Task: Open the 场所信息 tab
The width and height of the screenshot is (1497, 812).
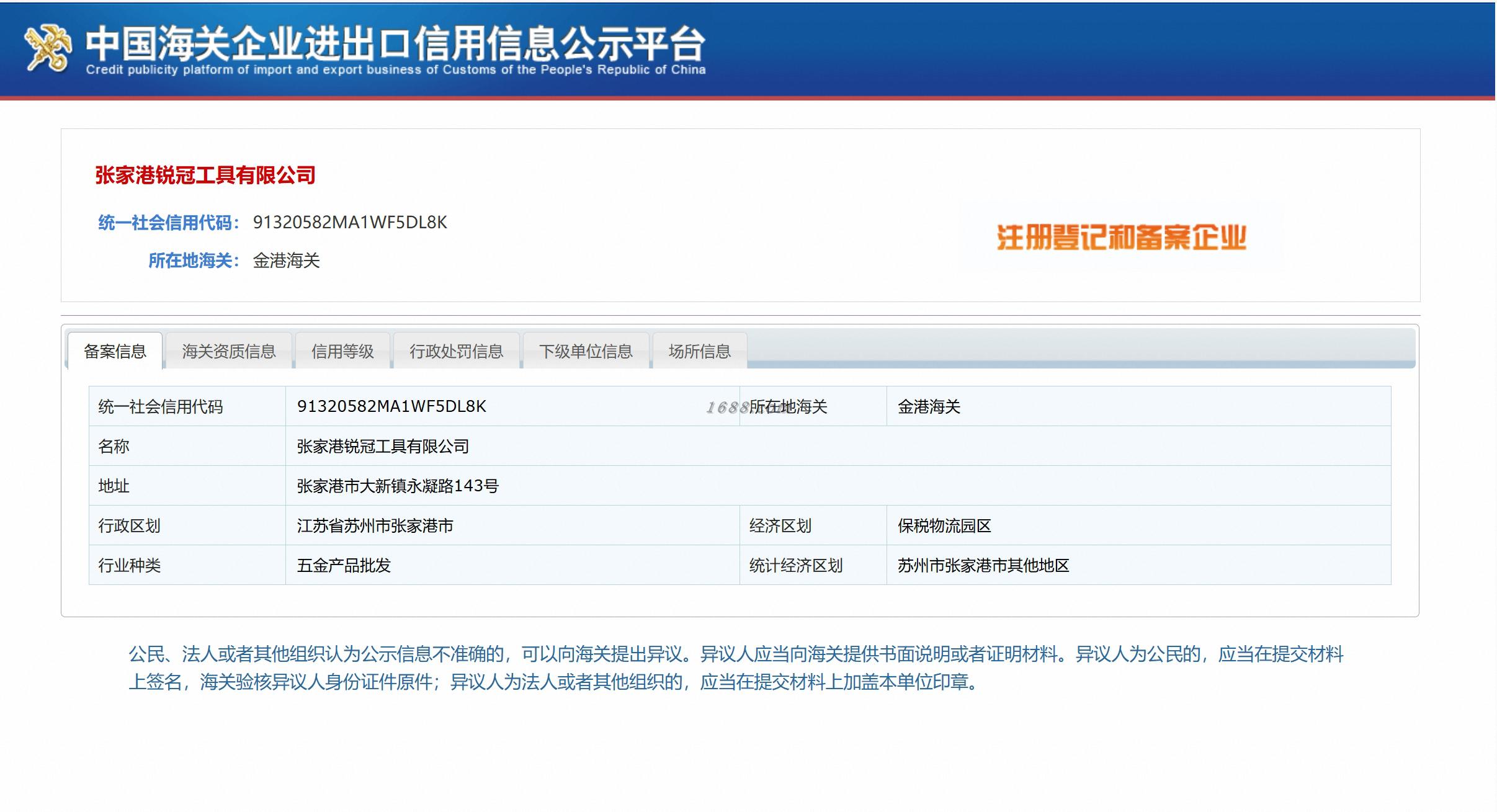Action: pos(699,352)
